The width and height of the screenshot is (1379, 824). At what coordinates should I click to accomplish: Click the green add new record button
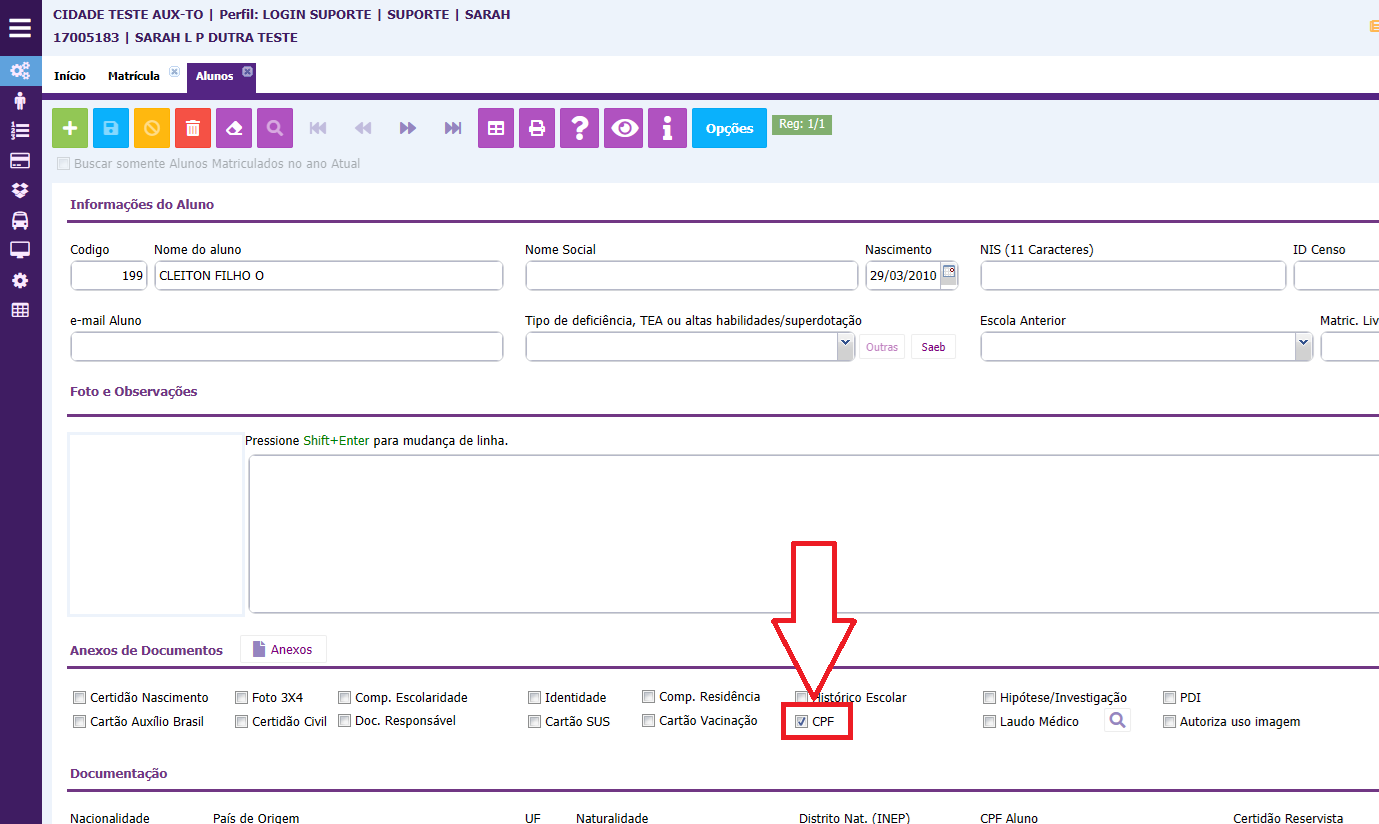(x=70, y=128)
